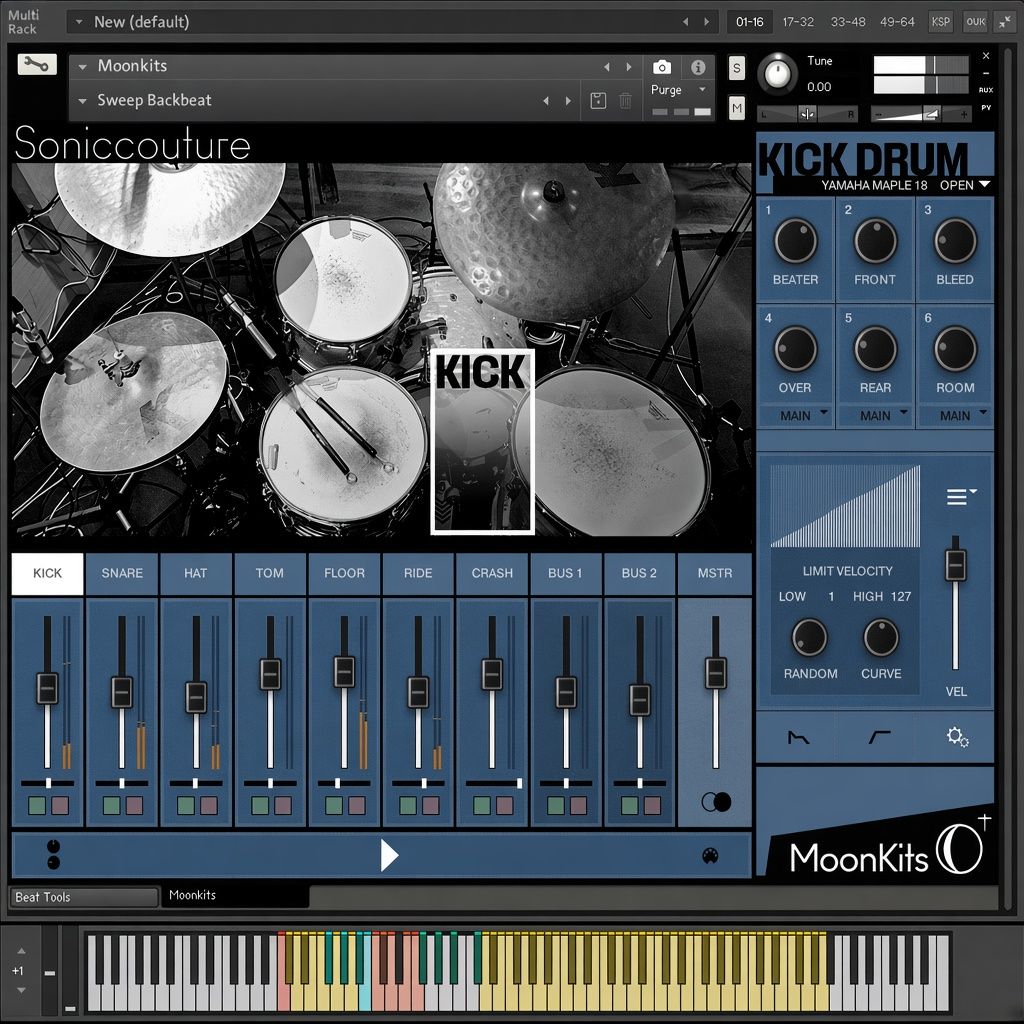Toggle the green button on SNARE channel
Image resolution: width=1024 pixels, height=1024 pixels.
tap(112, 805)
